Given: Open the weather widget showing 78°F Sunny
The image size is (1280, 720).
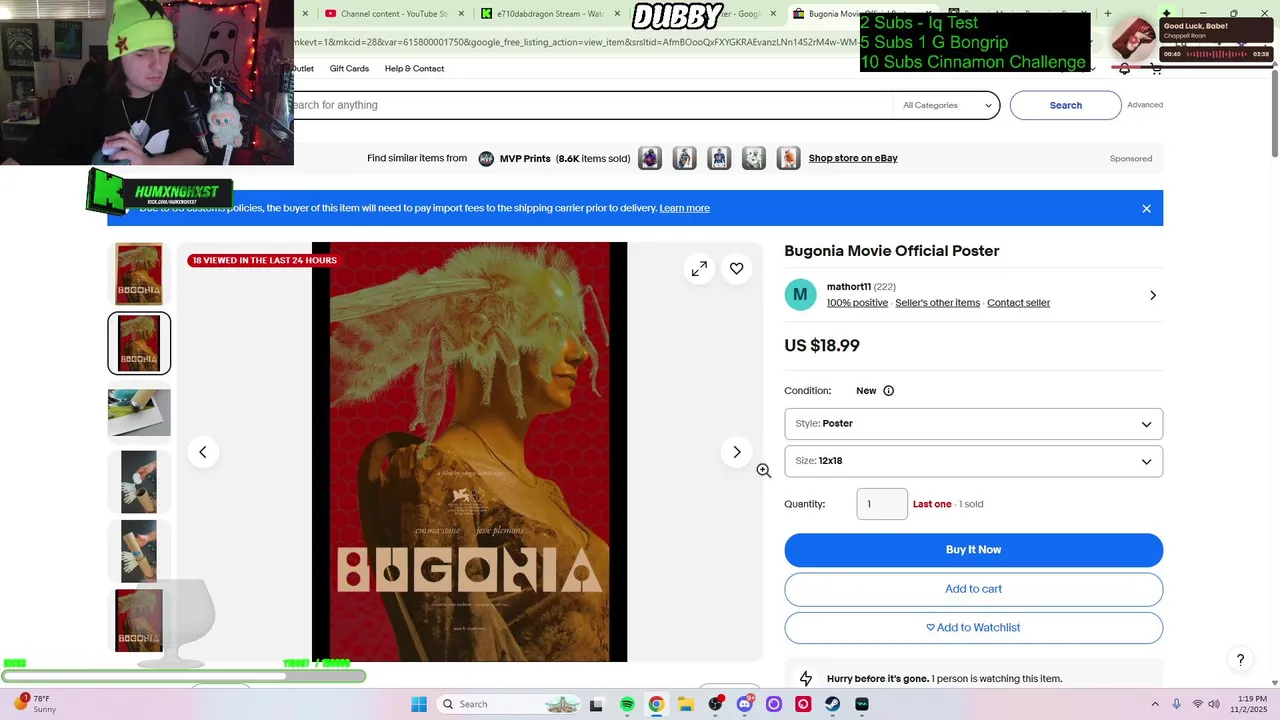Looking at the screenshot, I should tap(34, 704).
